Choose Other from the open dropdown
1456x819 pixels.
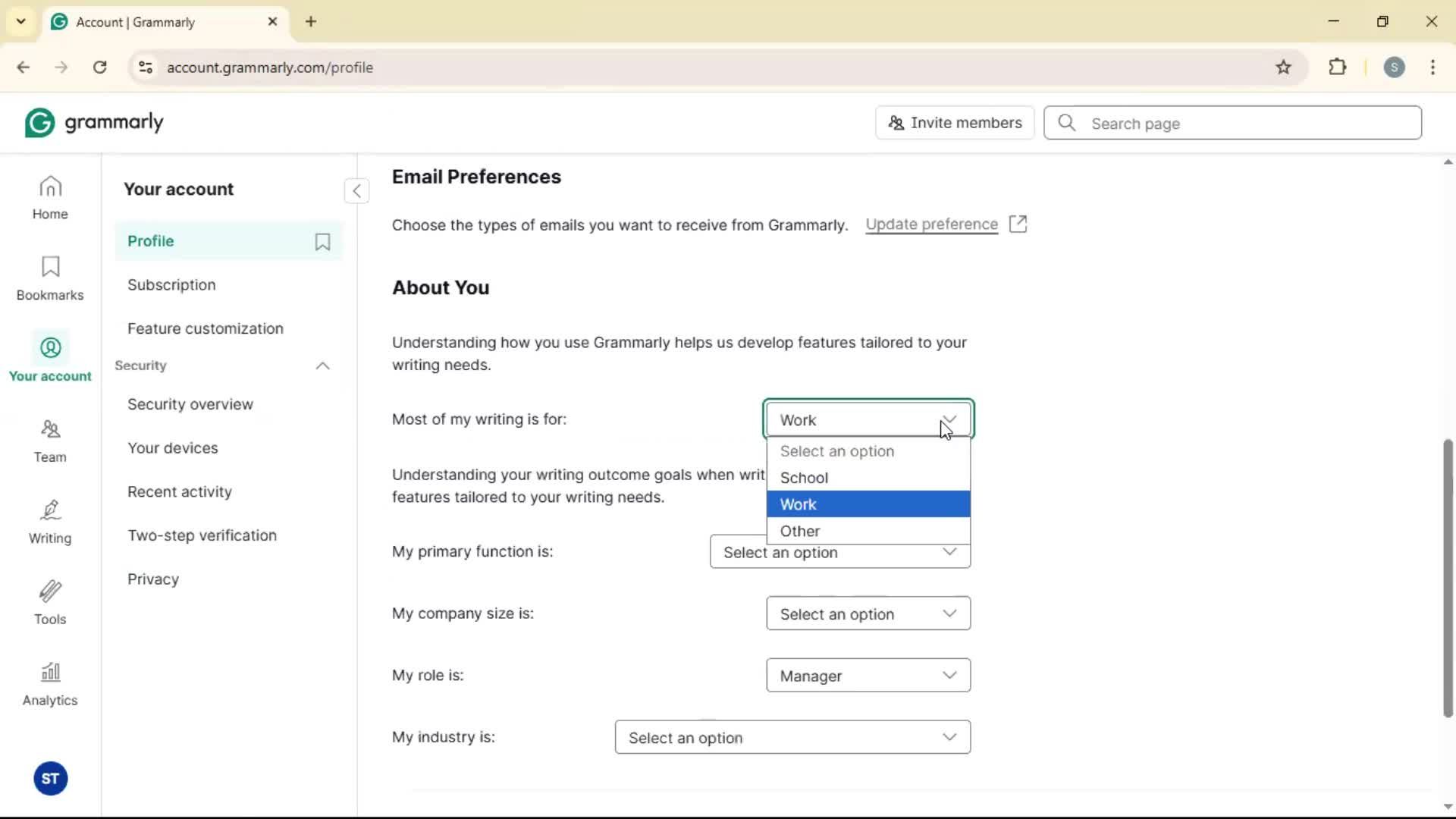pyautogui.click(x=868, y=531)
